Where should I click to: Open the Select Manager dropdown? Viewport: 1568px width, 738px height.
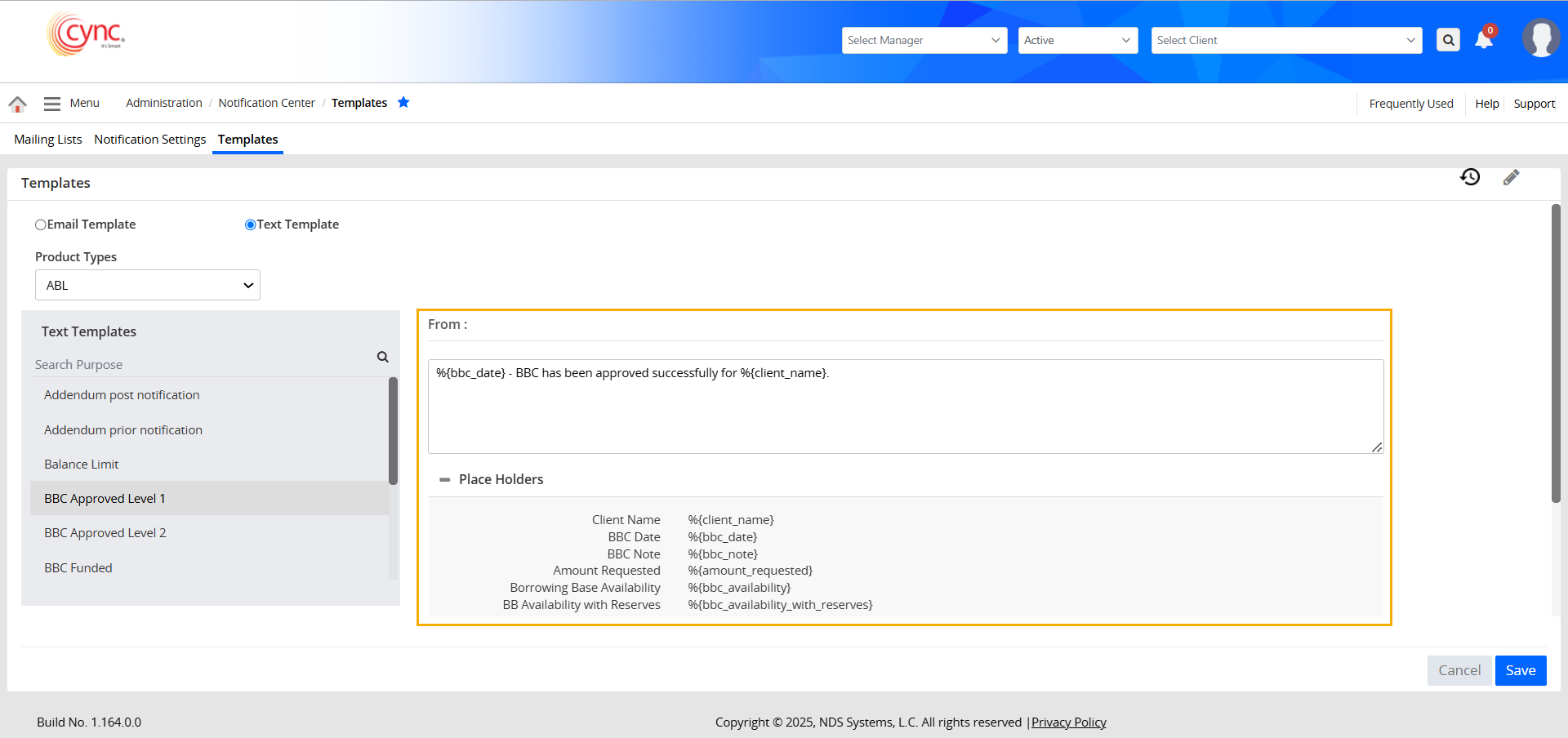point(924,40)
